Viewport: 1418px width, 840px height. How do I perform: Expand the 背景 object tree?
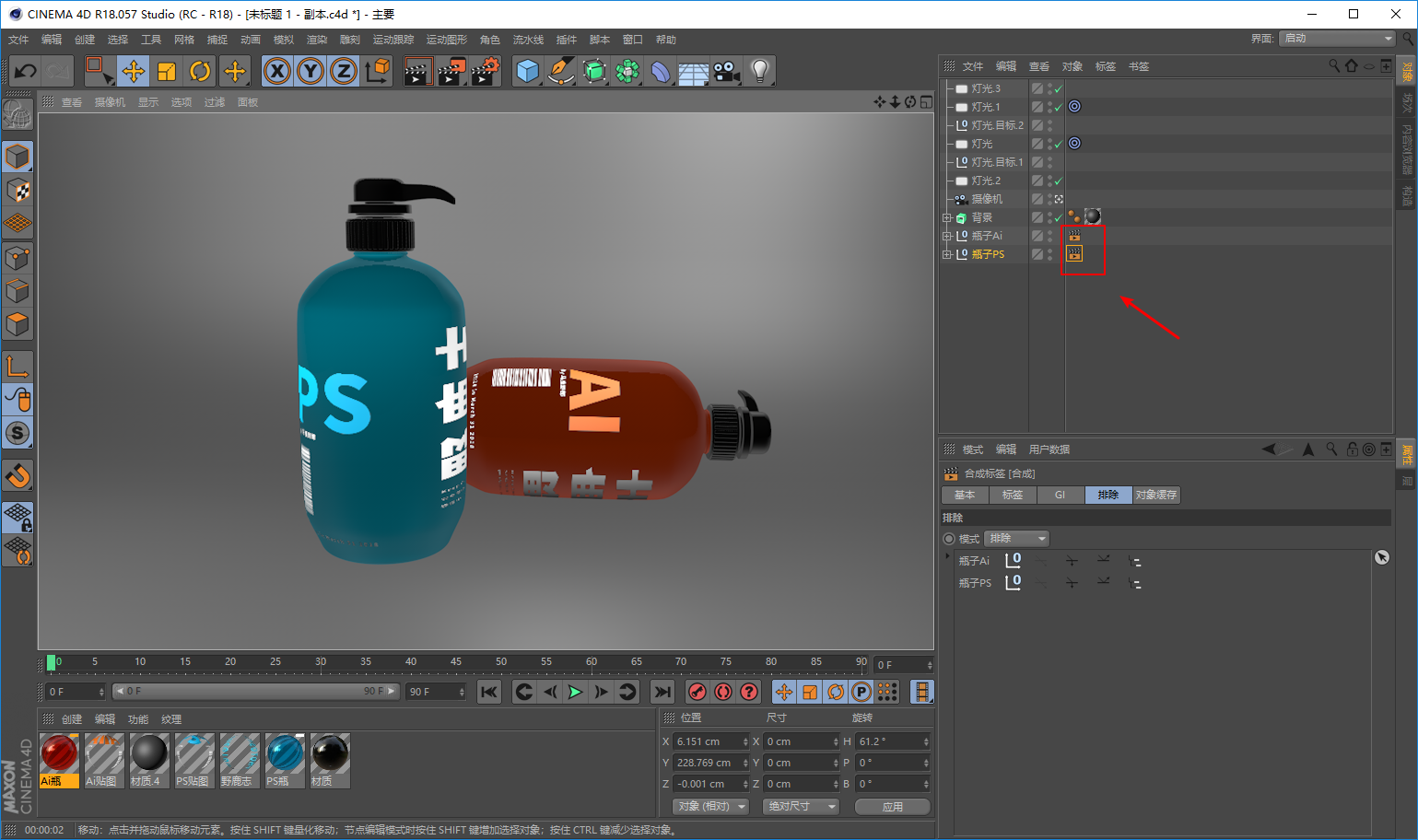tap(946, 217)
